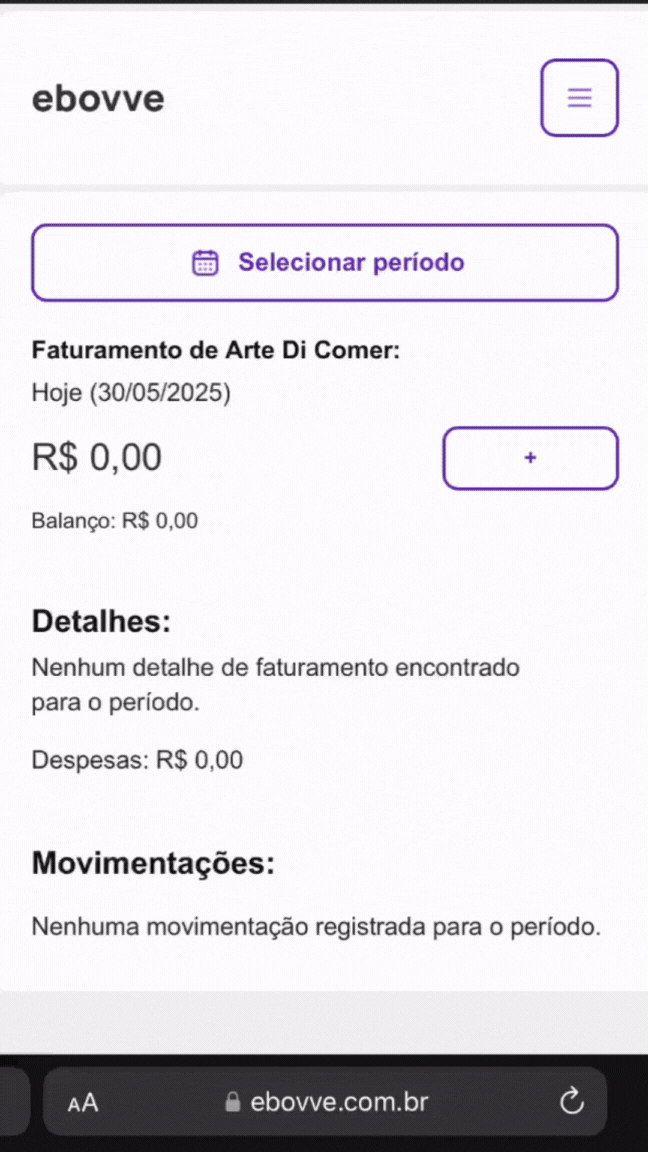Tap the partially visible tab icon bottom left
Image resolution: width=648 pixels, height=1152 pixels.
point(10,1101)
